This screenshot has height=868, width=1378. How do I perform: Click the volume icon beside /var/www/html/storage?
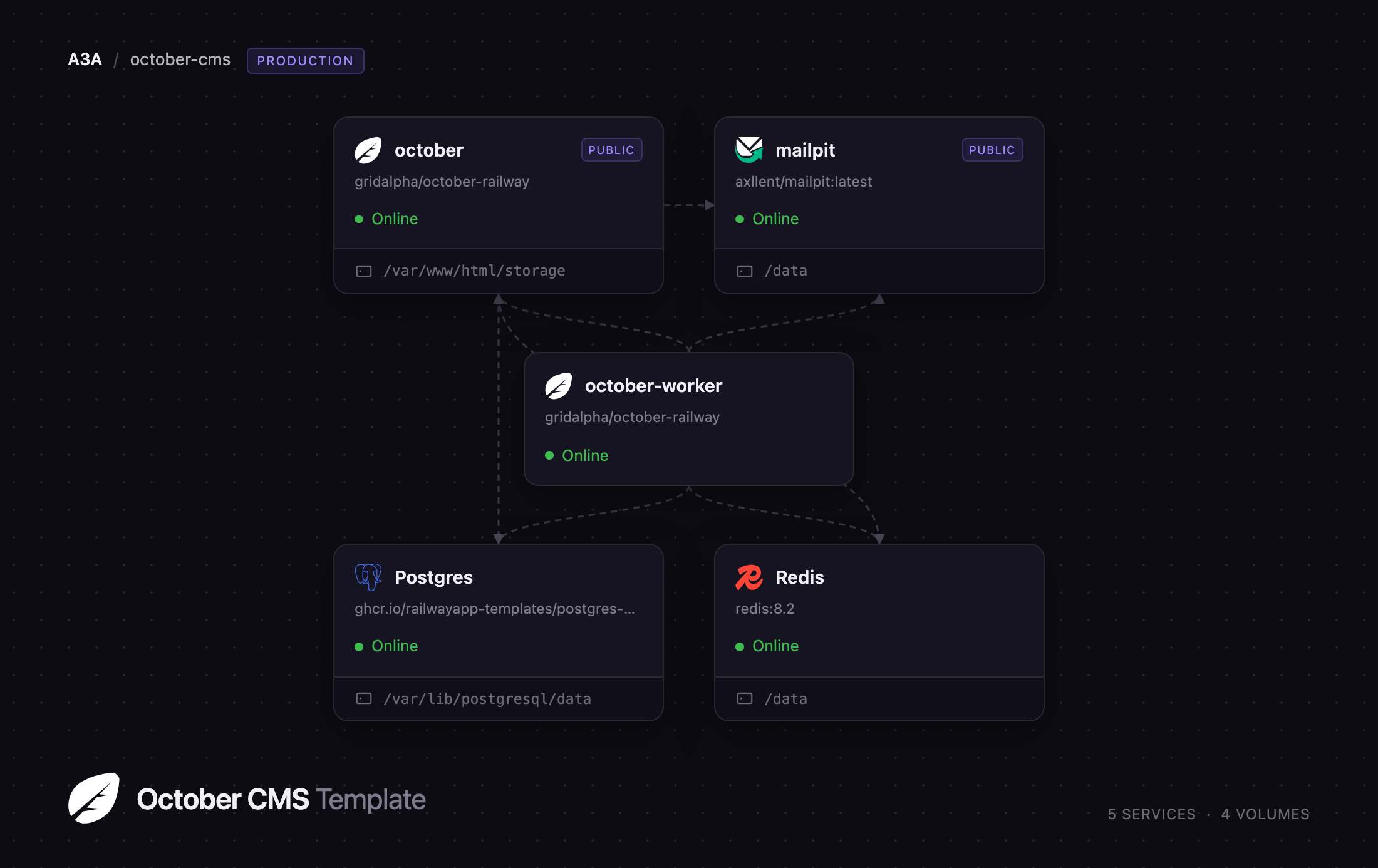pyautogui.click(x=364, y=271)
